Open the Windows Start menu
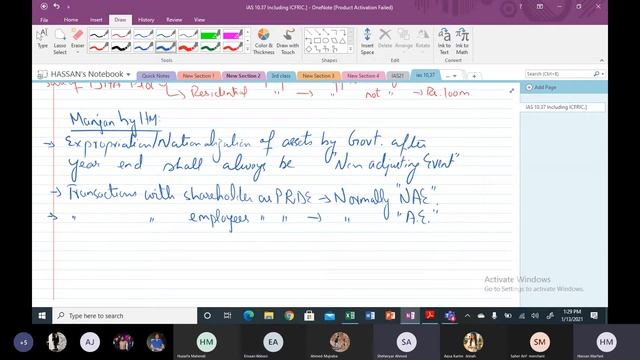This screenshot has height=360, width=640. (x=42, y=316)
